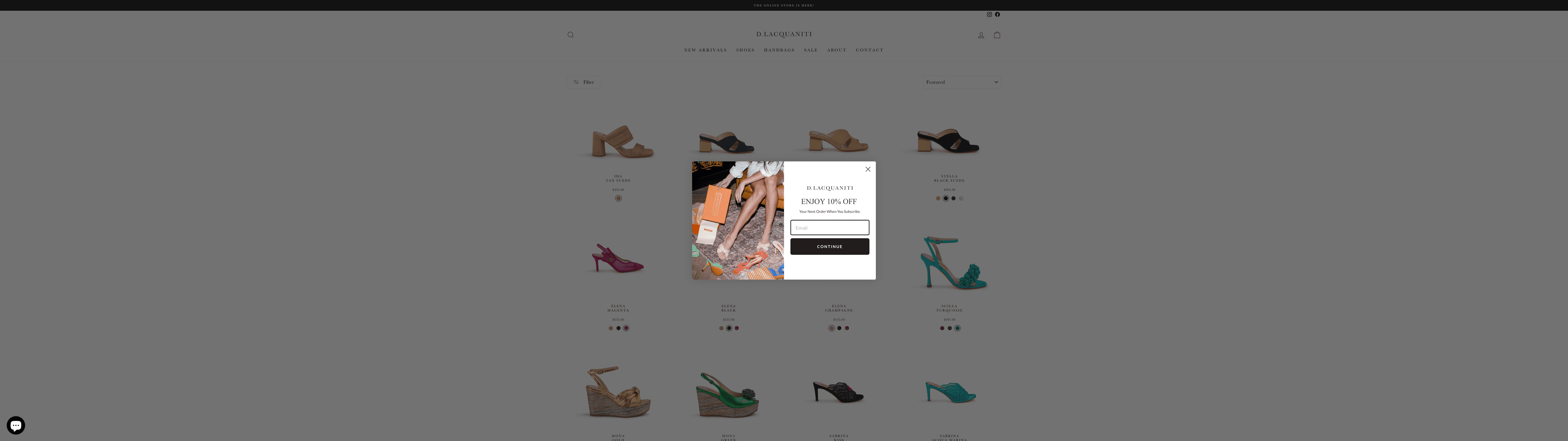Open the Scilla Turquoise sandal thumbnail
The width and height of the screenshot is (1568, 441).
point(949,262)
